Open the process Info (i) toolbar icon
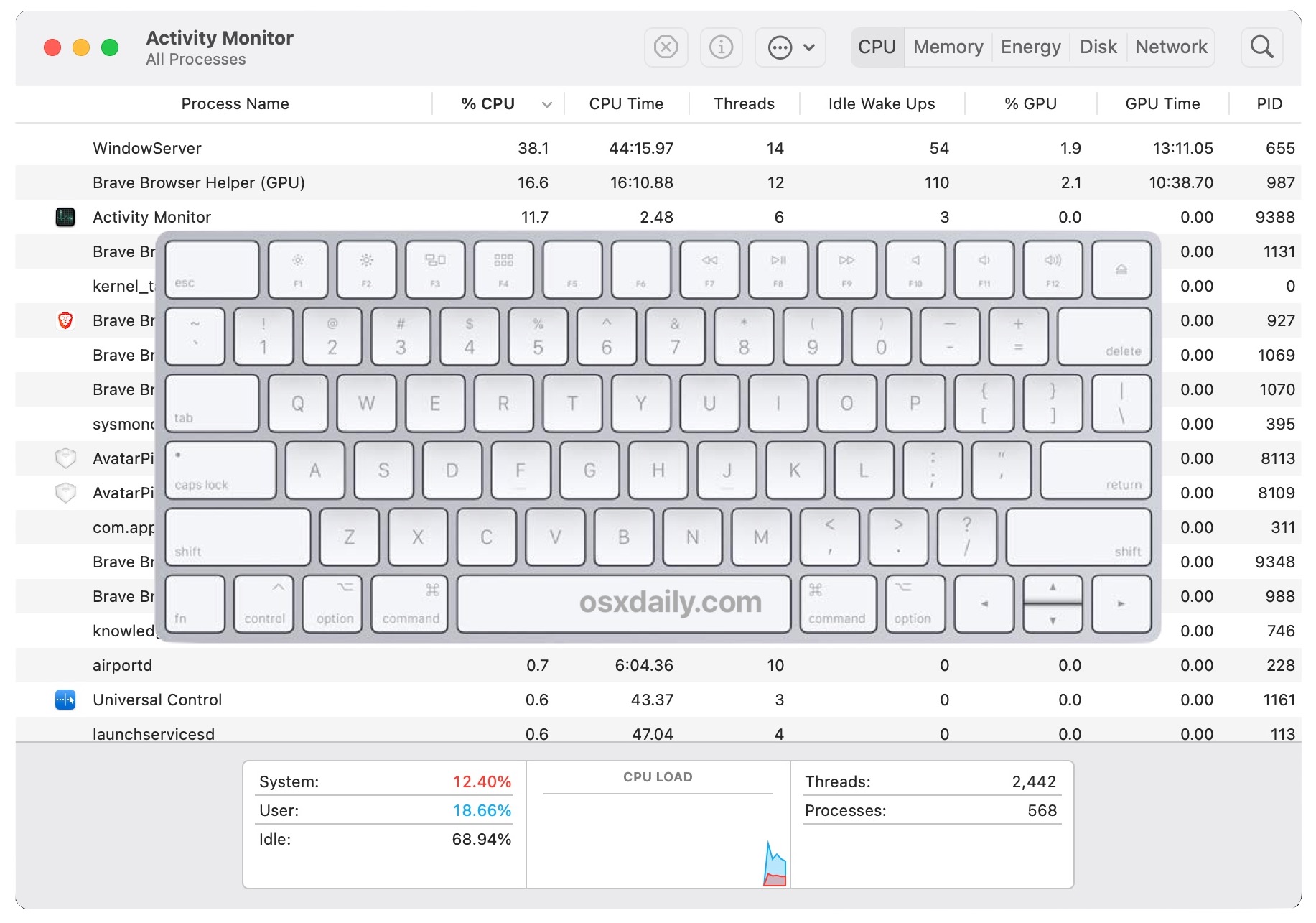 721,47
